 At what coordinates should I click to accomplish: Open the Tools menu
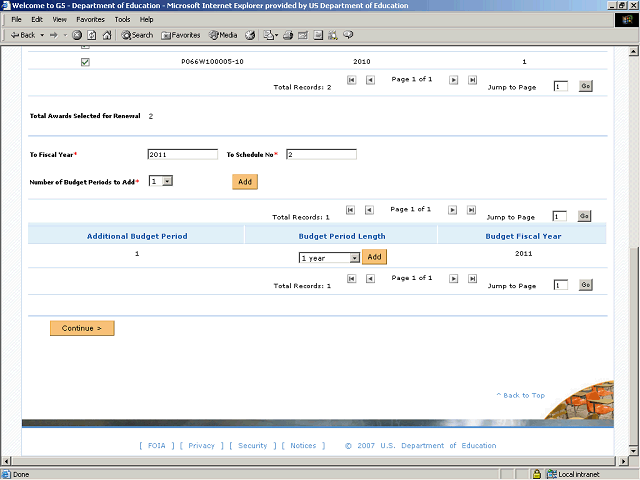point(122,19)
